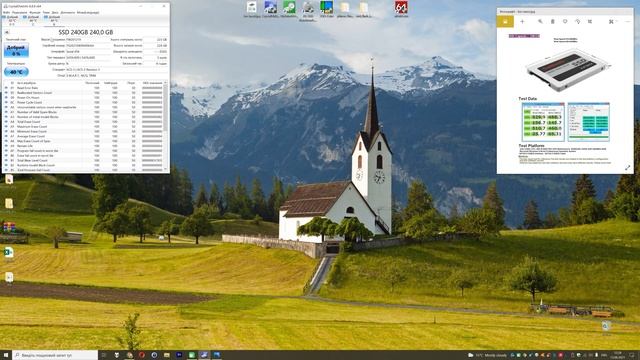
Task: Click the heart favorite icon in Photos toolbar
Action: click(565, 22)
